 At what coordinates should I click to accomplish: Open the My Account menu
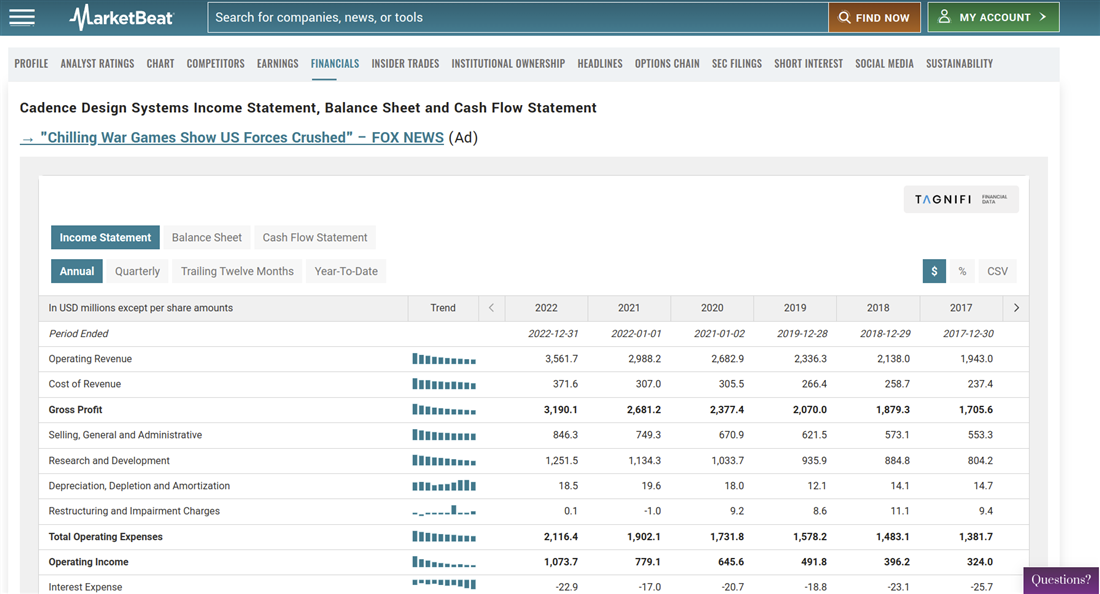993,17
